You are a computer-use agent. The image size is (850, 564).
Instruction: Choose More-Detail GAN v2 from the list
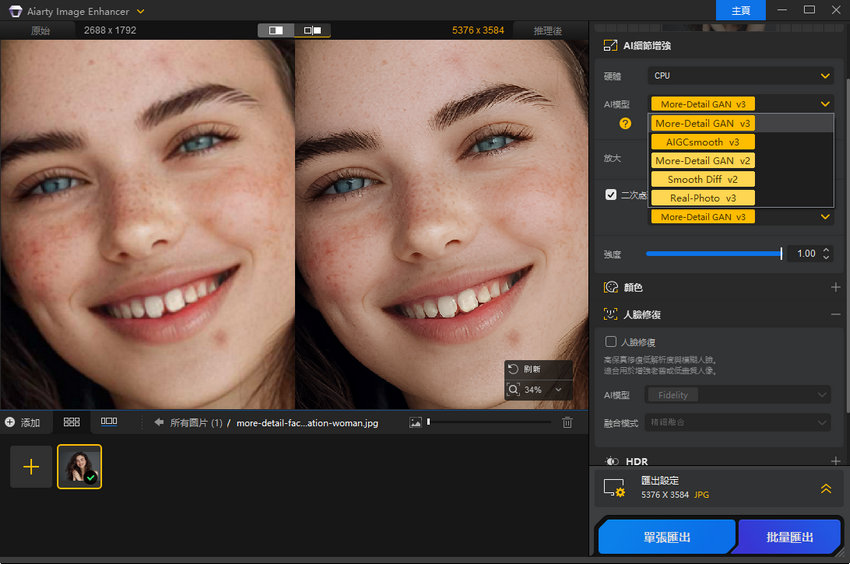703,161
